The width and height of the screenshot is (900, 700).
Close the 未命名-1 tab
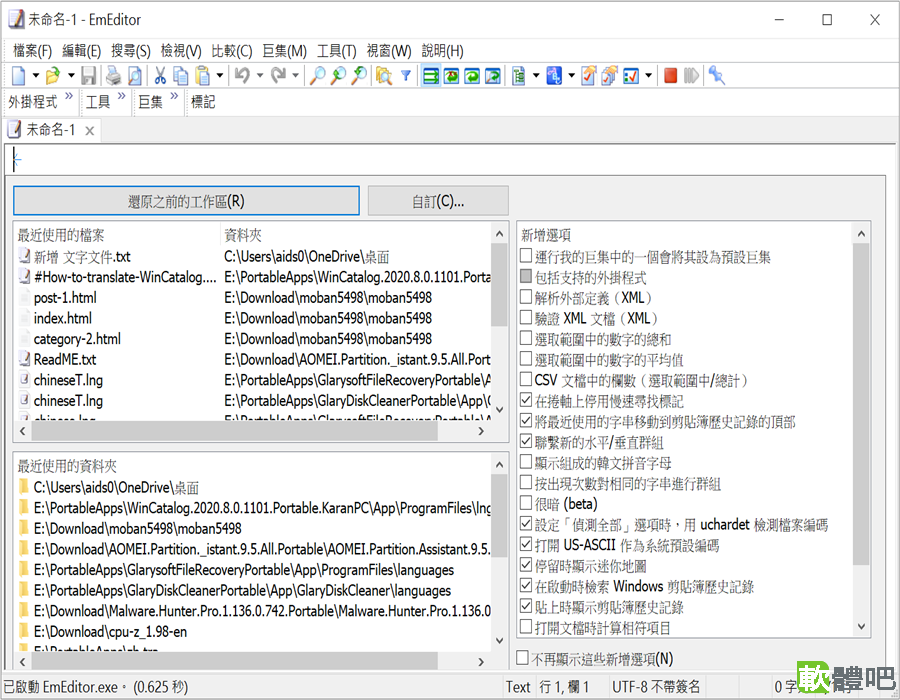90,131
